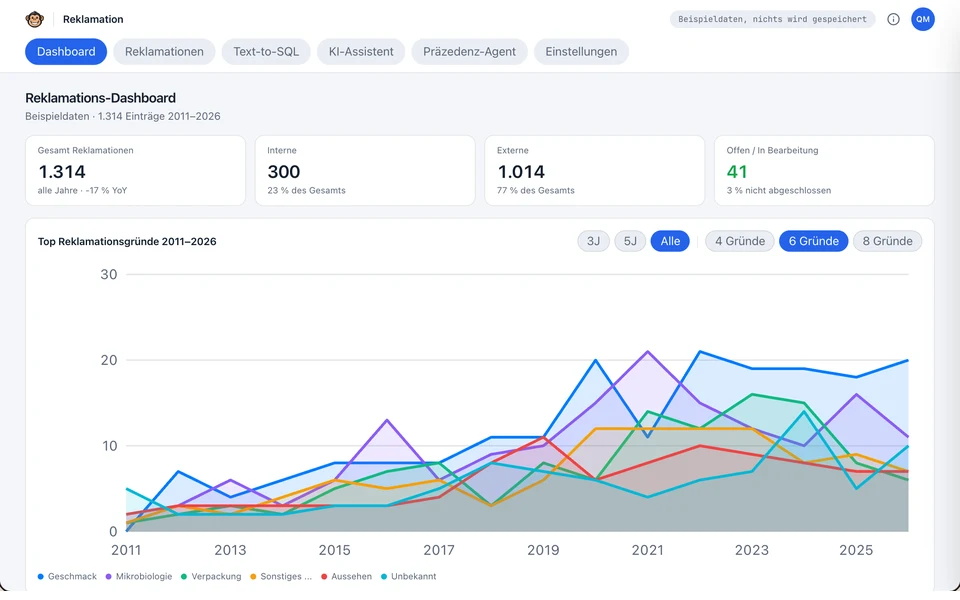This screenshot has width=960, height=600.
Task: Click the green value 41
Action: click(x=737, y=171)
